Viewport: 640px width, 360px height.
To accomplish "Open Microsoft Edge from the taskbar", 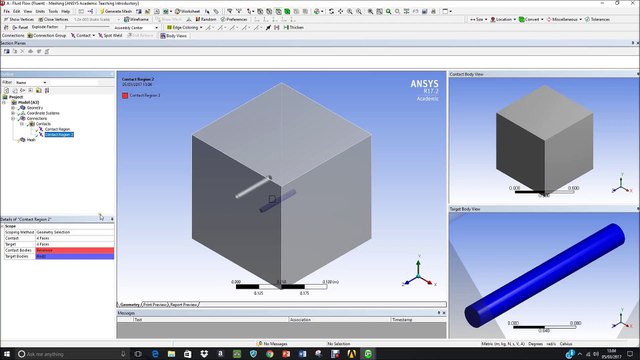I will pos(155,354).
